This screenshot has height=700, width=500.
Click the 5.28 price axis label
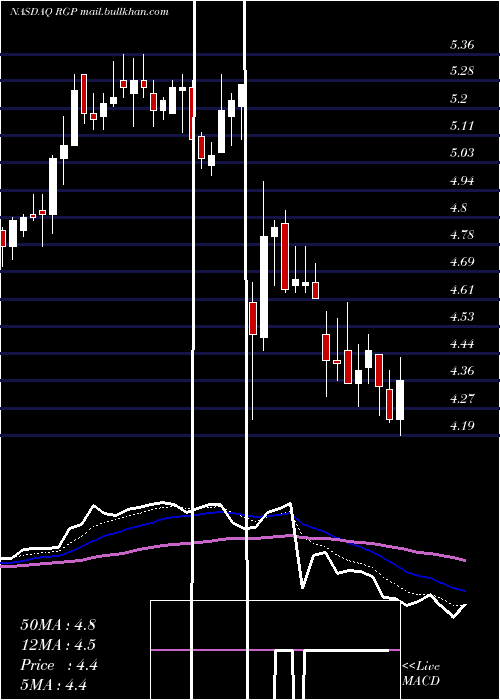[x=462, y=71]
